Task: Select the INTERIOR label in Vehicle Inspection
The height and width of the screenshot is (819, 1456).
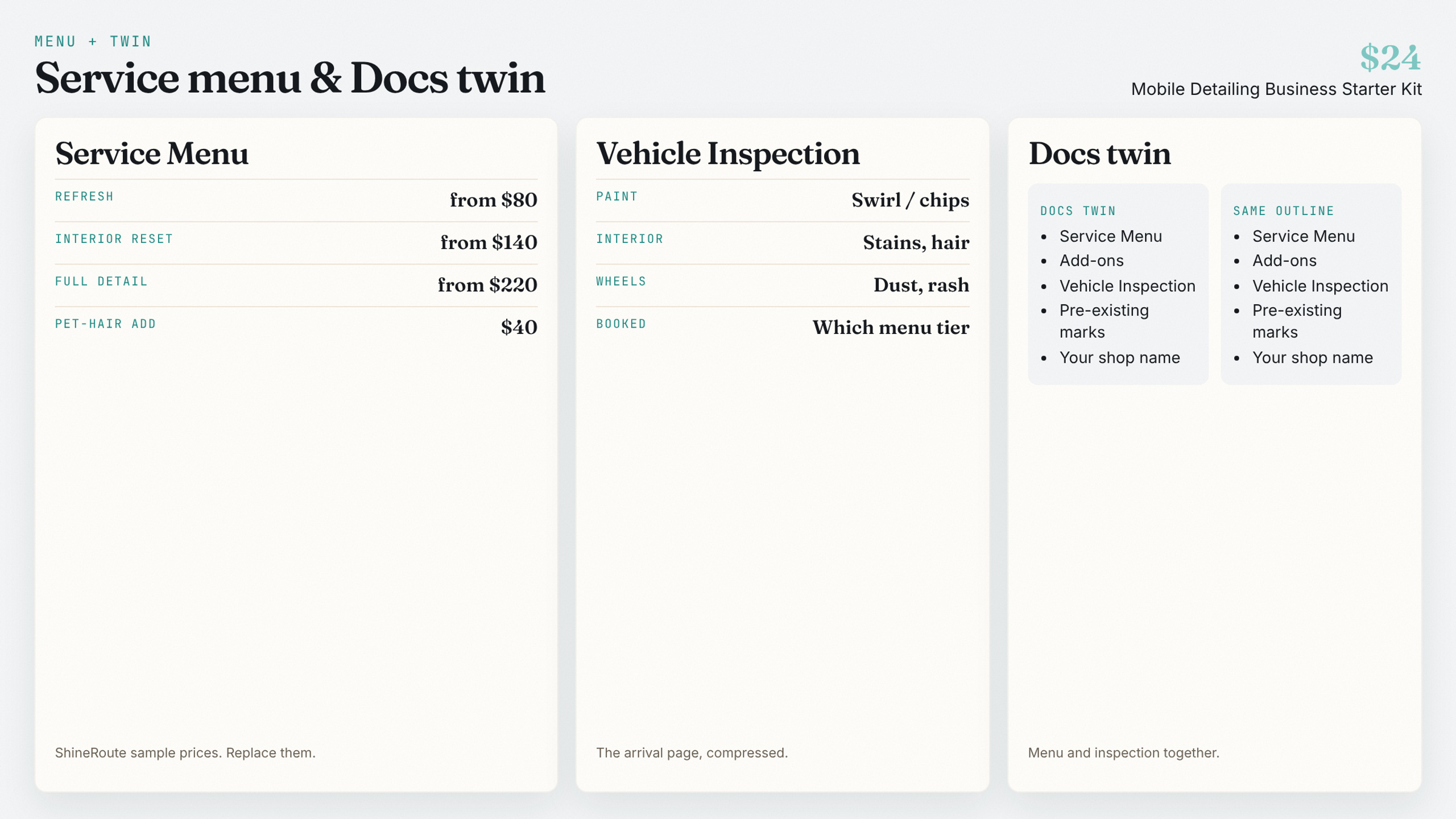Action: (630, 239)
